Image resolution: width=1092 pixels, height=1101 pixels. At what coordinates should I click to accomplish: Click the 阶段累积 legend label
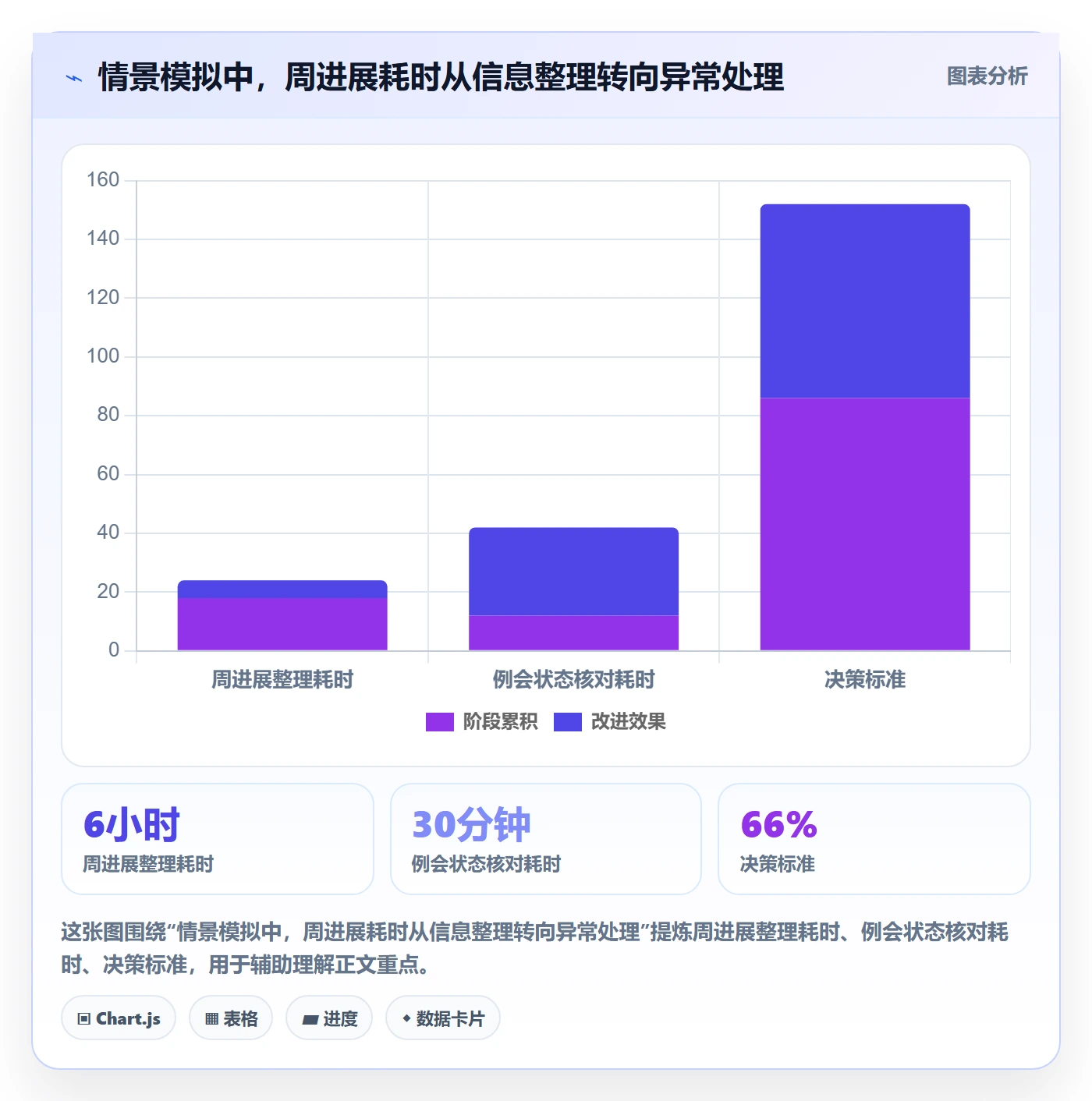pyautogui.click(x=500, y=722)
